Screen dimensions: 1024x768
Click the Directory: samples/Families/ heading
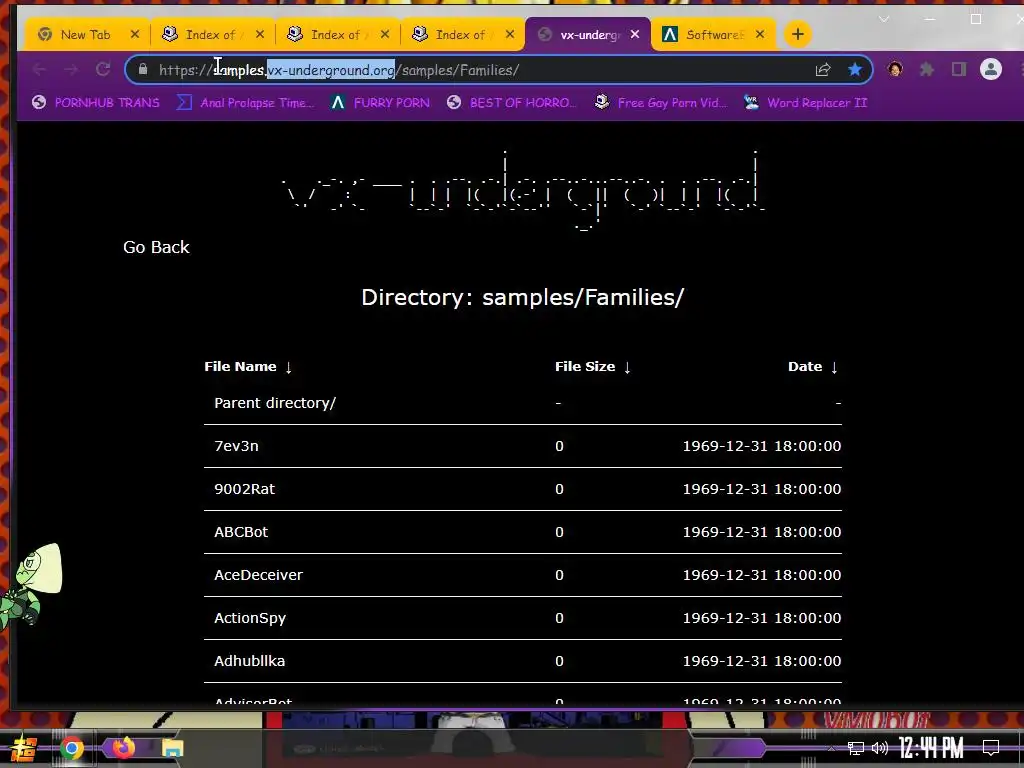click(522, 297)
